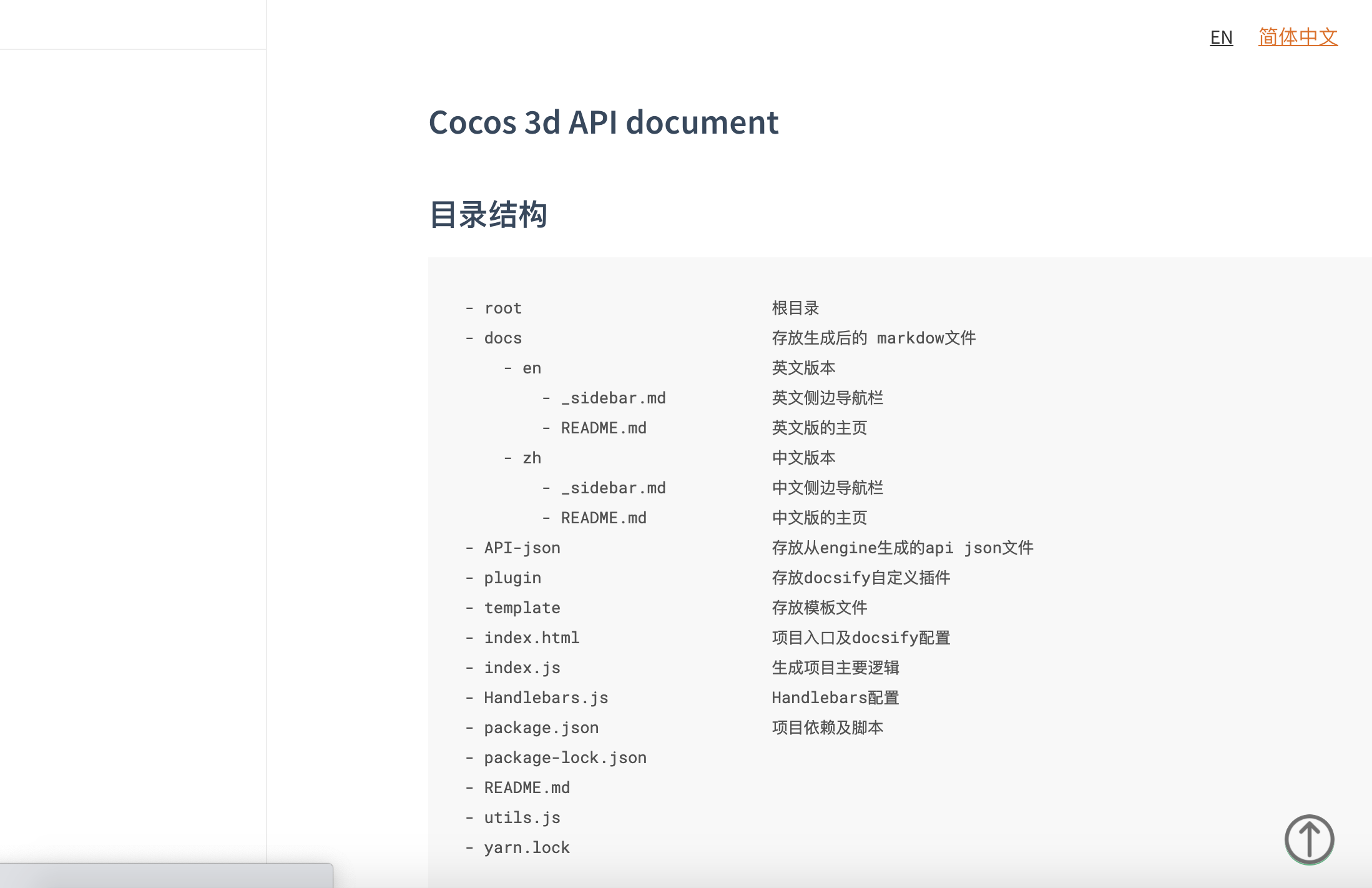Click the 目录结构 section heading
Image resolution: width=1372 pixels, height=888 pixels.
click(488, 215)
